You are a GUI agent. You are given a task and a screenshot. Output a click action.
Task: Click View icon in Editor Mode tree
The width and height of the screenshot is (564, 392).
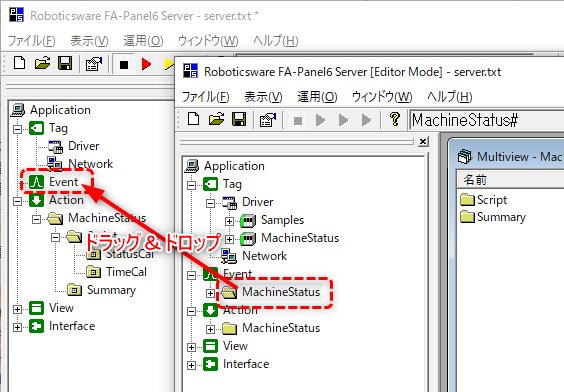pos(210,346)
